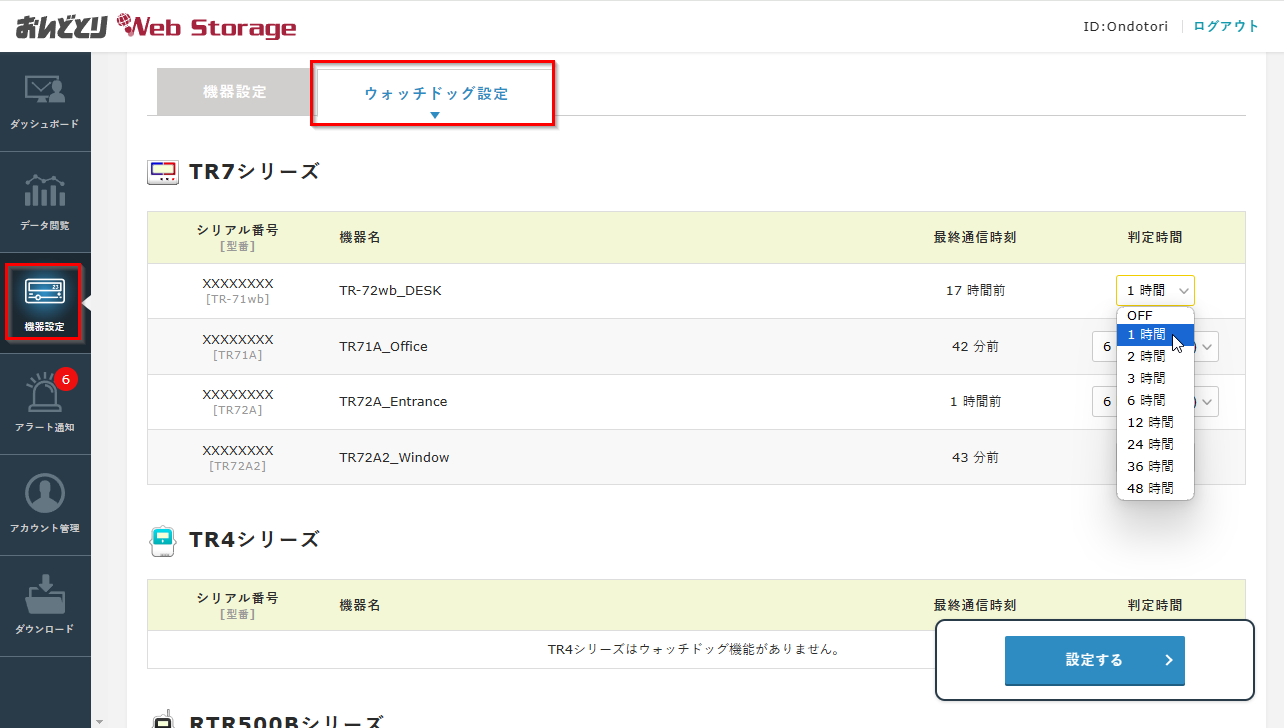
Task: Click the TR7 table 判定時間 column header
Action: click(x=1155, y=238)
